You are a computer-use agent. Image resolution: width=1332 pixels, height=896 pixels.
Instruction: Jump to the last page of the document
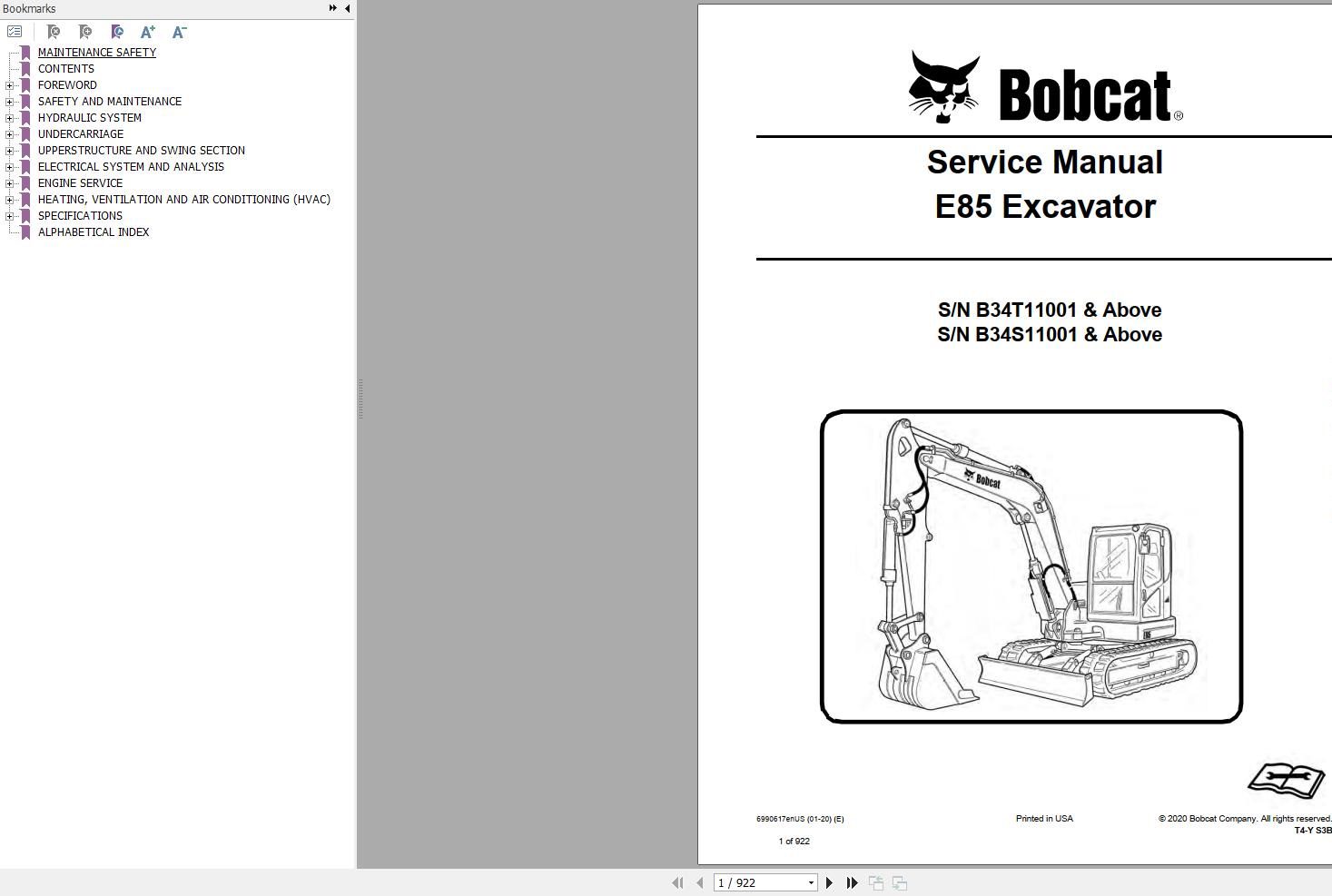[x=851, y=881]
